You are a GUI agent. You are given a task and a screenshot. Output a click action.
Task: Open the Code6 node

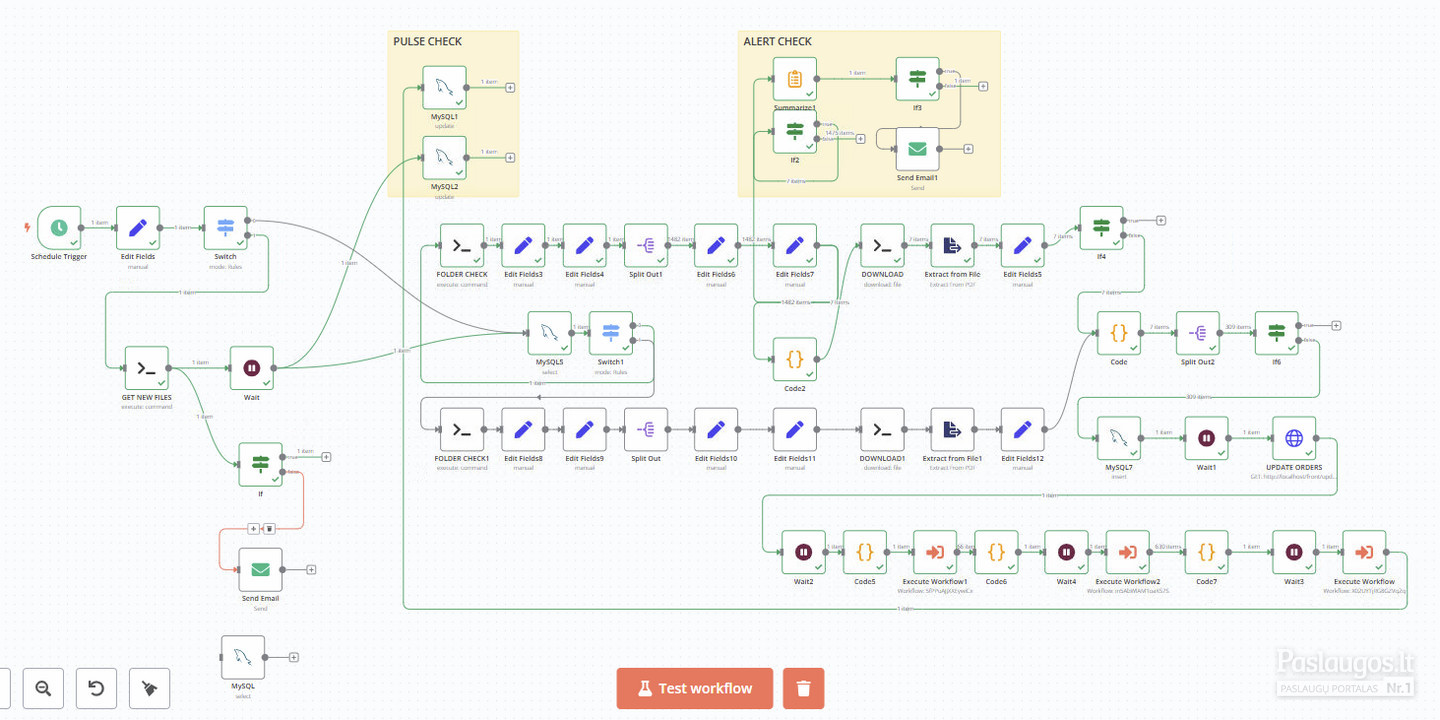point(996,552)
